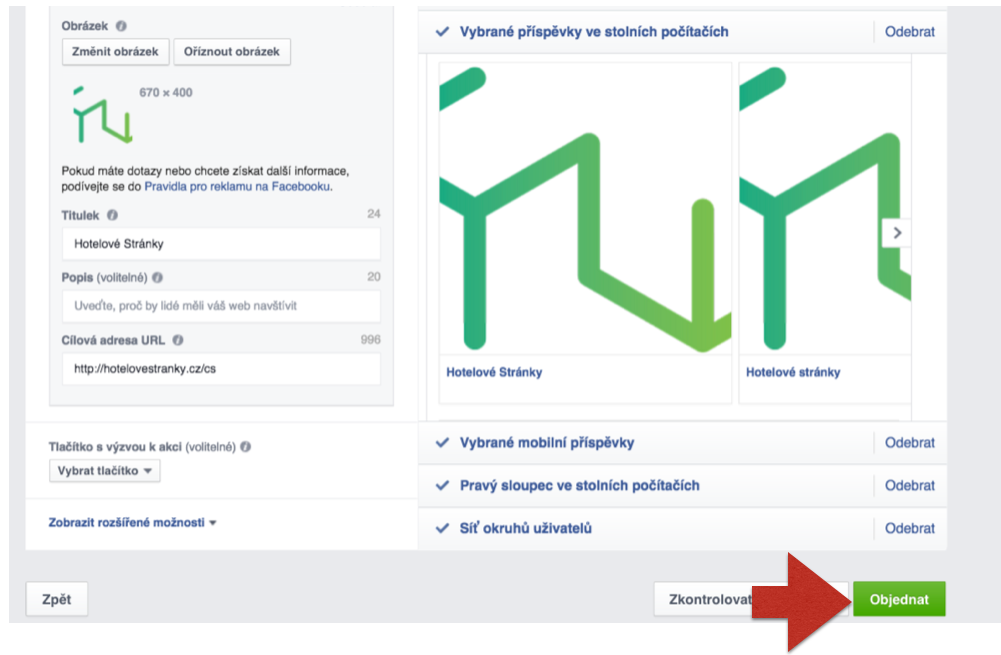
Task: Expand Zobrazit rozšířené možnosti
Action: tap(132, 522)
